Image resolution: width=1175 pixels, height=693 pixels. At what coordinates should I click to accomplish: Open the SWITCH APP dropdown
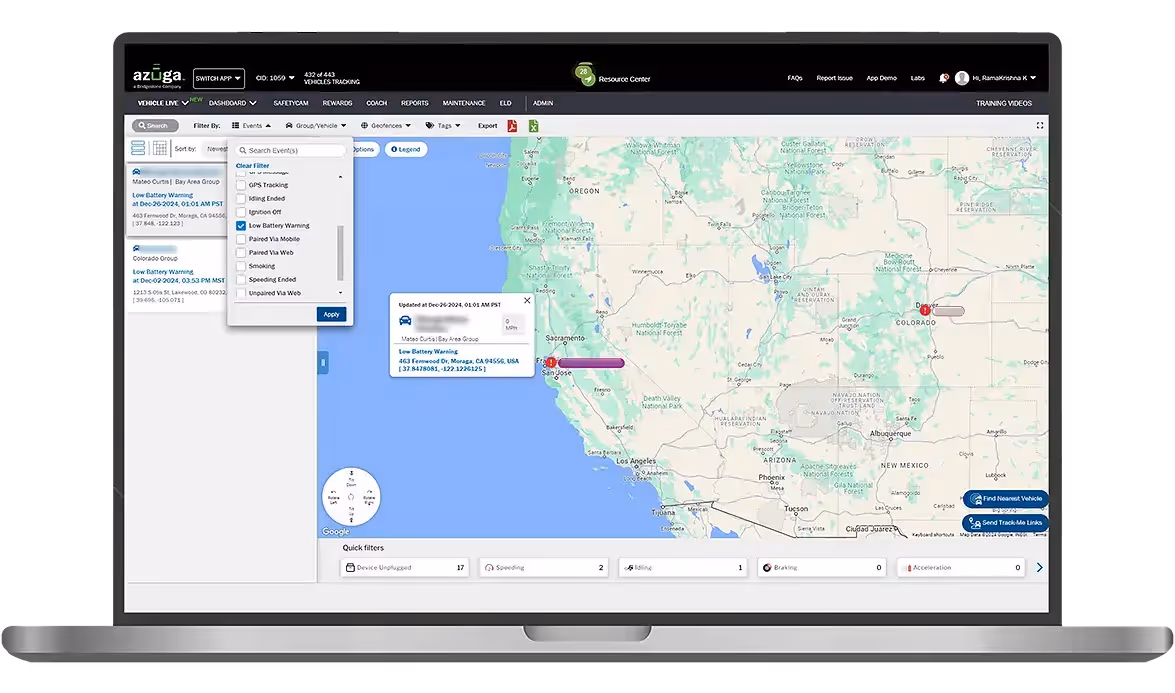pos(218,78)
